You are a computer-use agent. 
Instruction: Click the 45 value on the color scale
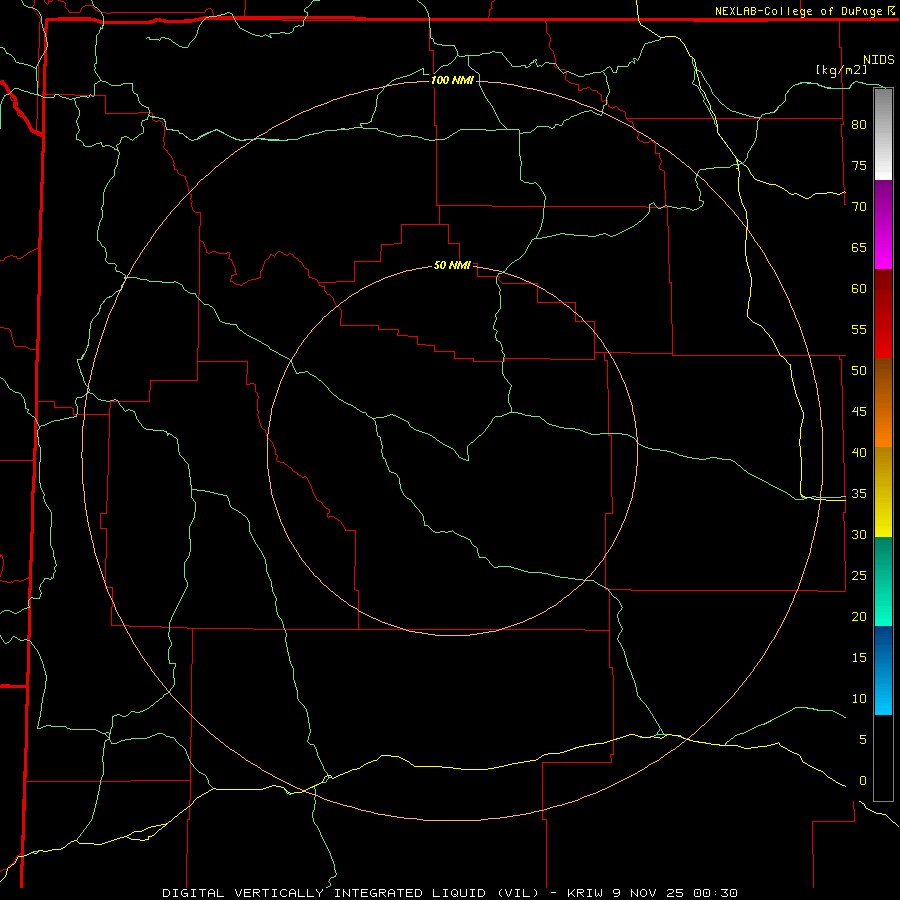(x=859, y=412)
